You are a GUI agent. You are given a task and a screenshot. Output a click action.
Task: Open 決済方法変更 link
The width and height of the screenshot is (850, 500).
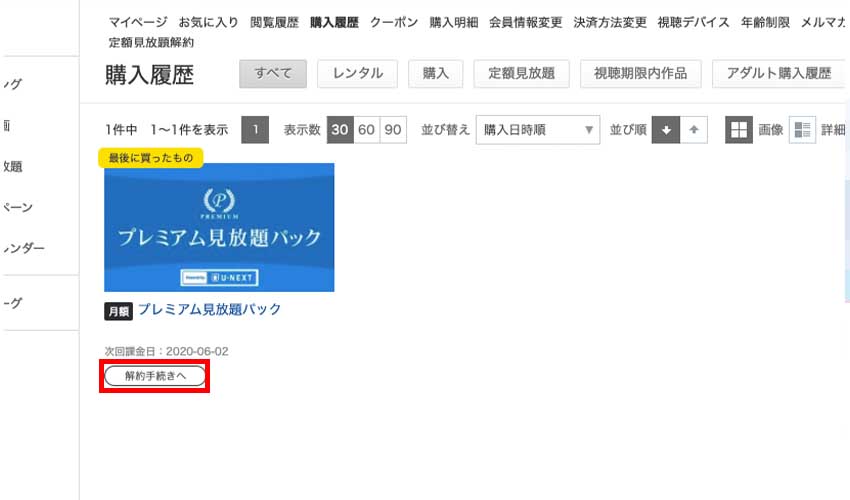point(610,22)
